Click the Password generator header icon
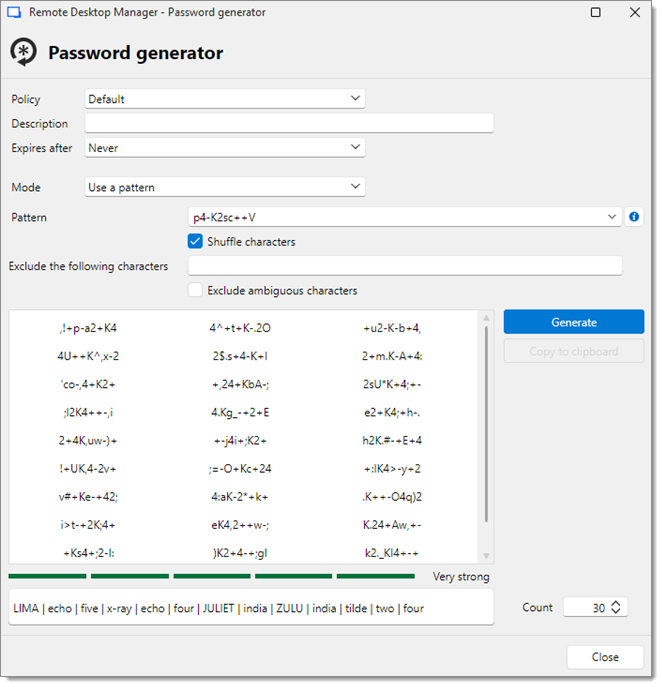The height and width of the screenshot is (687, 662). 24,53
